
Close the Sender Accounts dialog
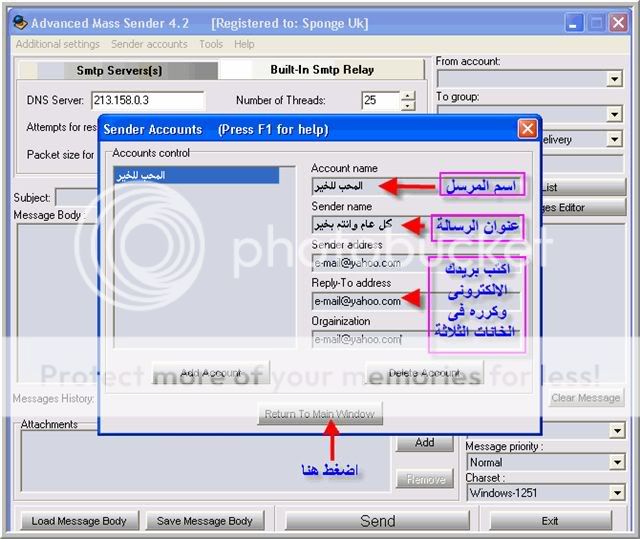[x=527, y=129]
